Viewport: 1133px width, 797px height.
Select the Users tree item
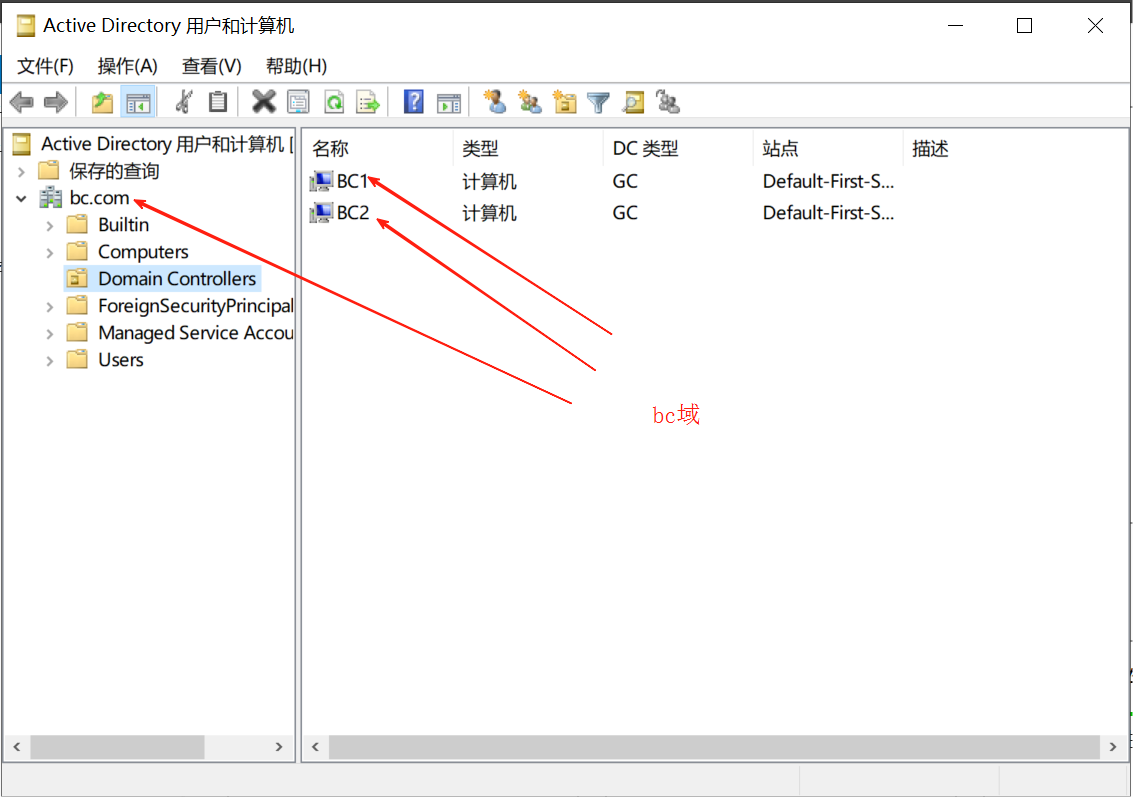pyautogui.click(x=121, y=360)
